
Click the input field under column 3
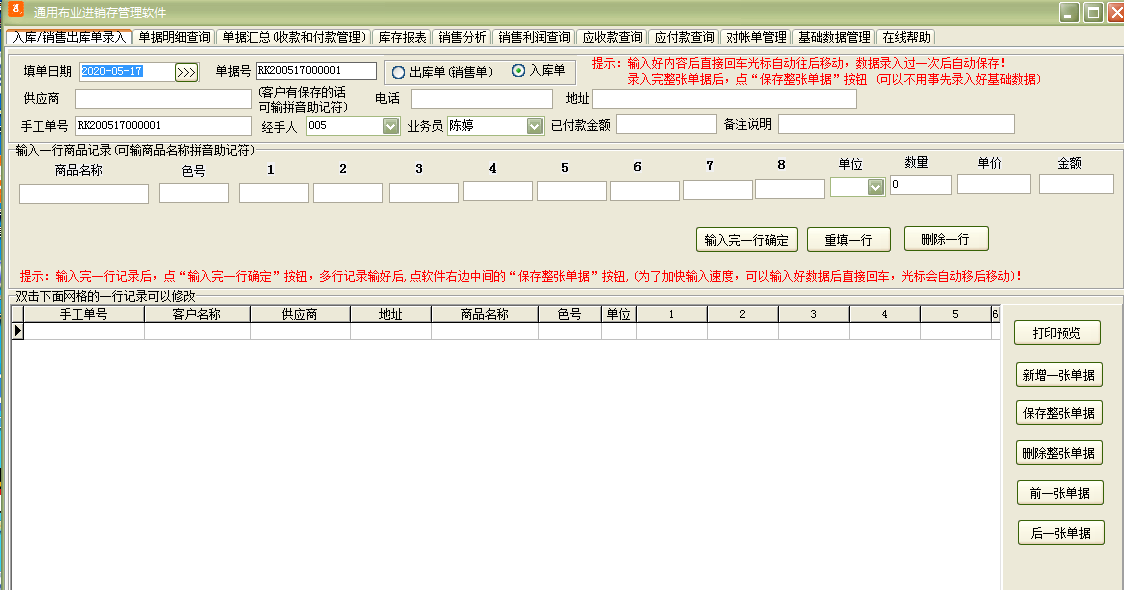[x=424, y=193]
